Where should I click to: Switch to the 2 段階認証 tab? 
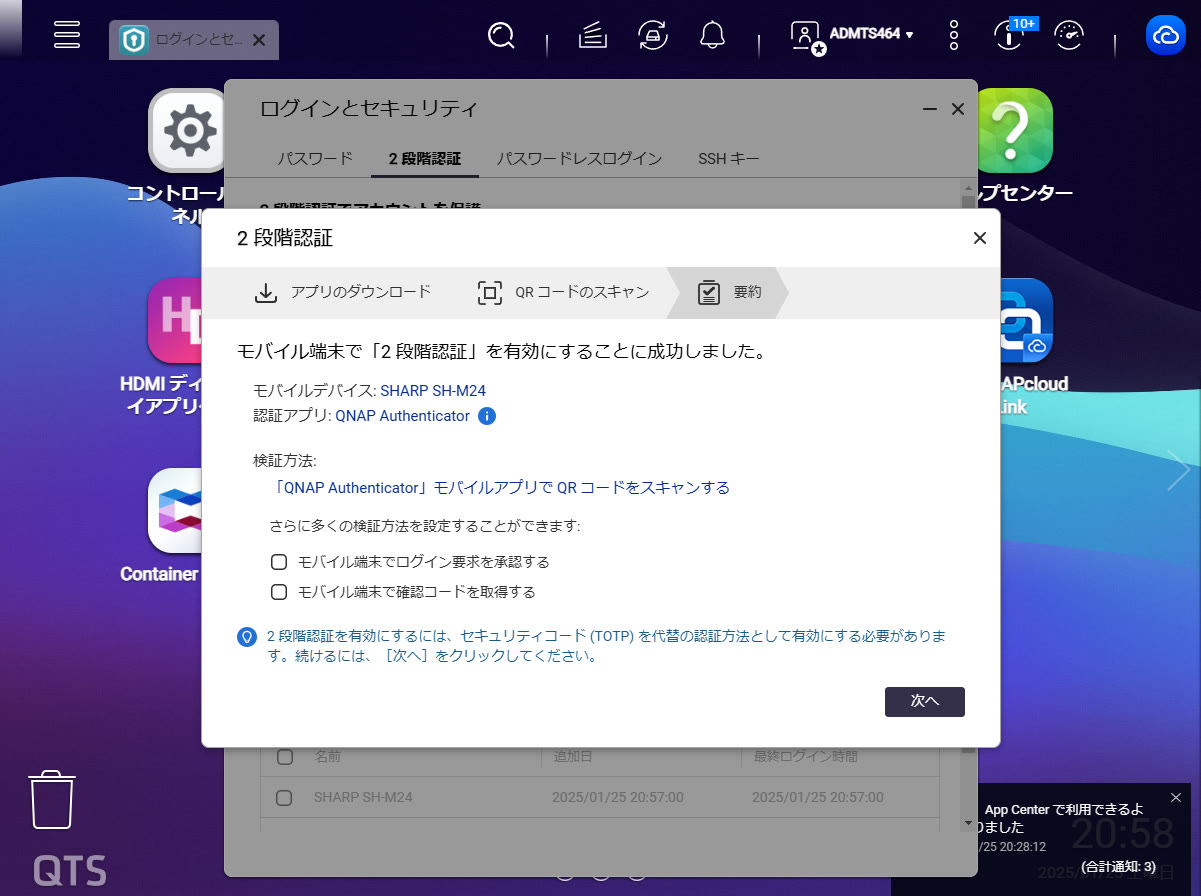point(425,158)
